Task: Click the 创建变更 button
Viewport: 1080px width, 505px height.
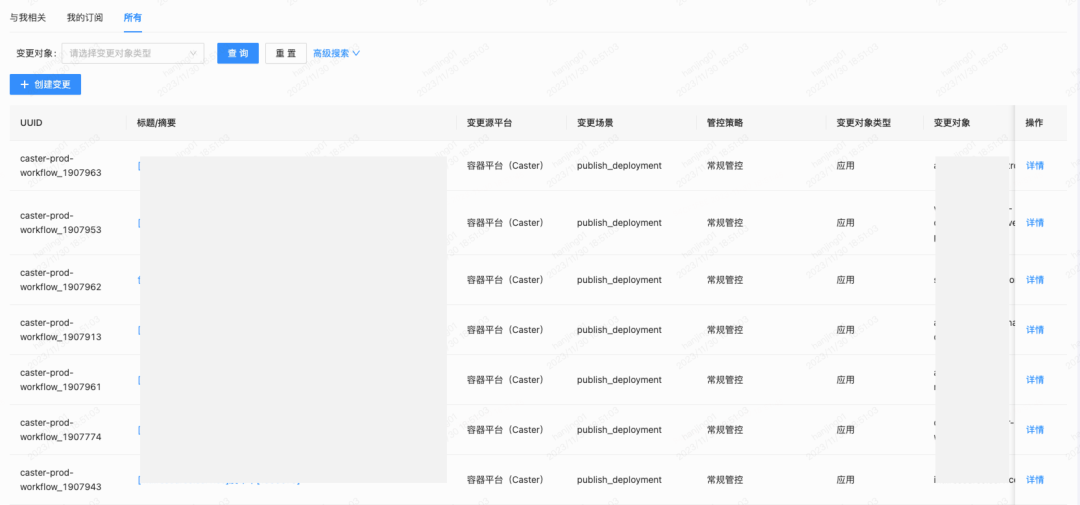Action: (45, 84)
